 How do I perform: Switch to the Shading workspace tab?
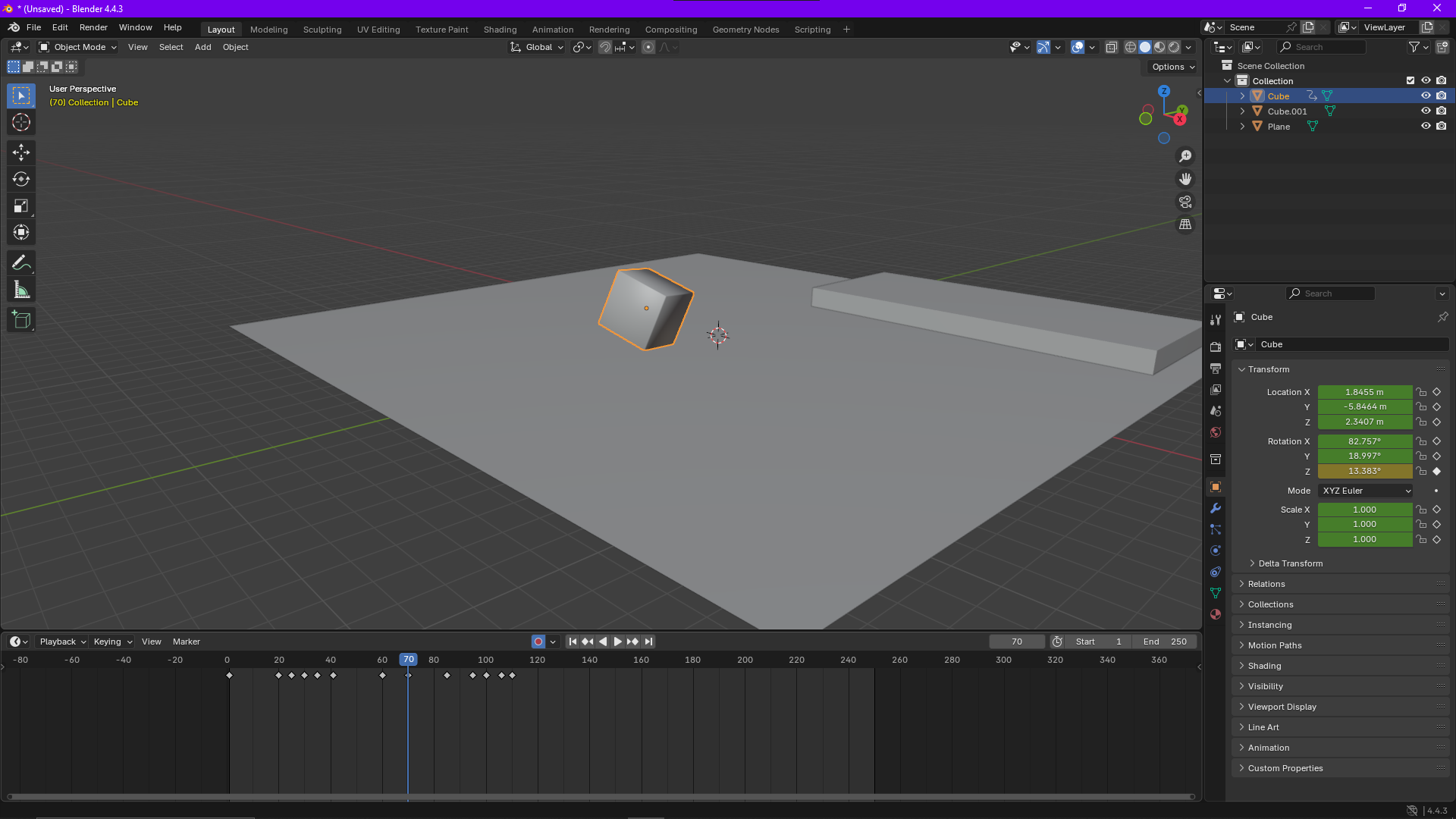[500, 30]
